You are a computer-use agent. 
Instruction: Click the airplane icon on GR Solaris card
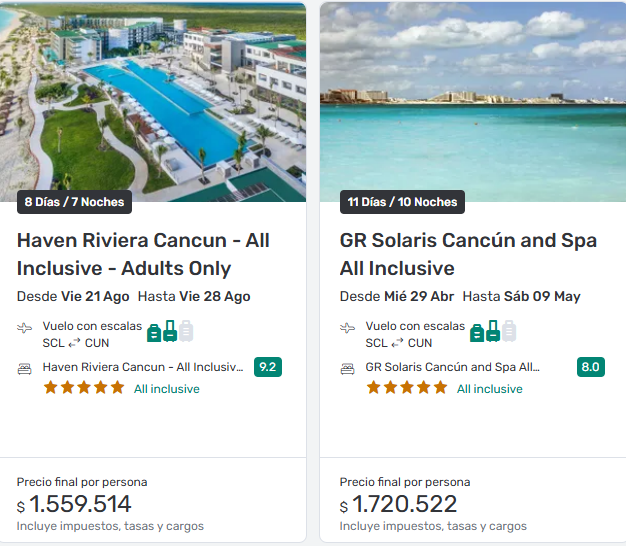[348, 327]
